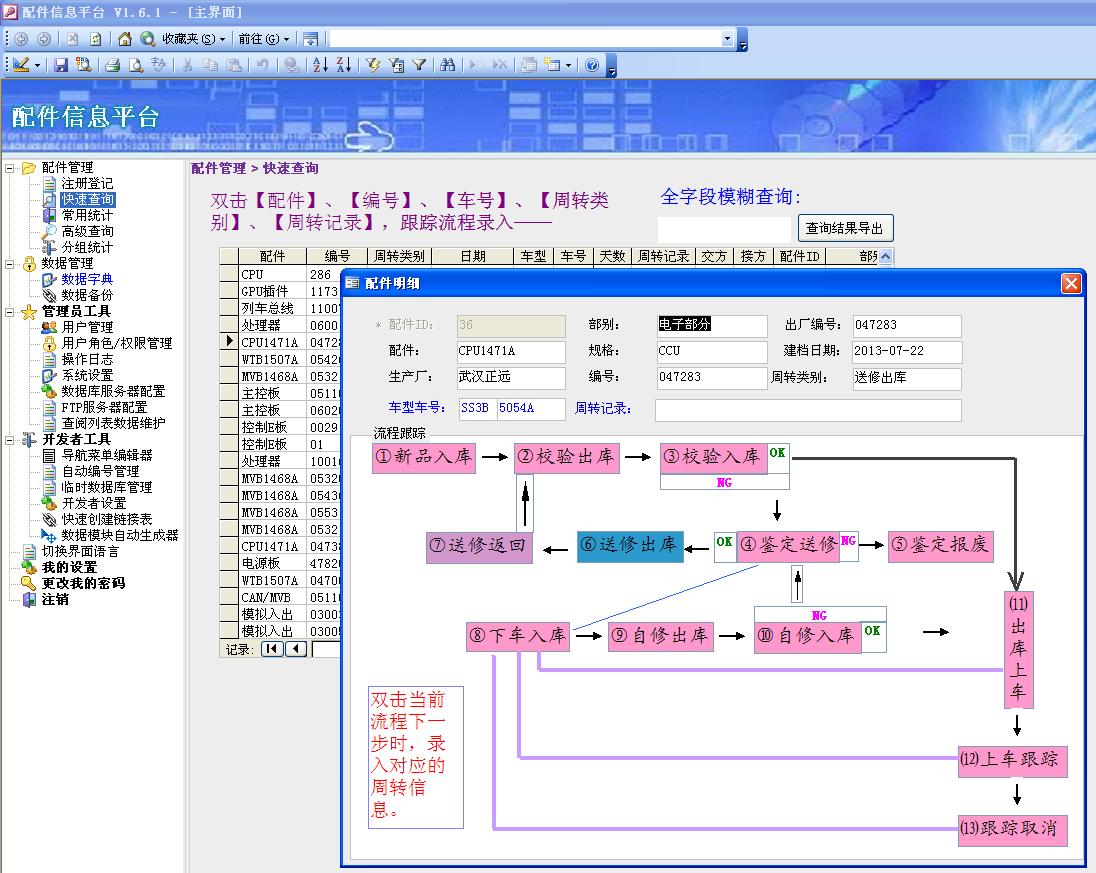
Task: Click the 查询结果导出 button
Action: (x=845, y=228)
